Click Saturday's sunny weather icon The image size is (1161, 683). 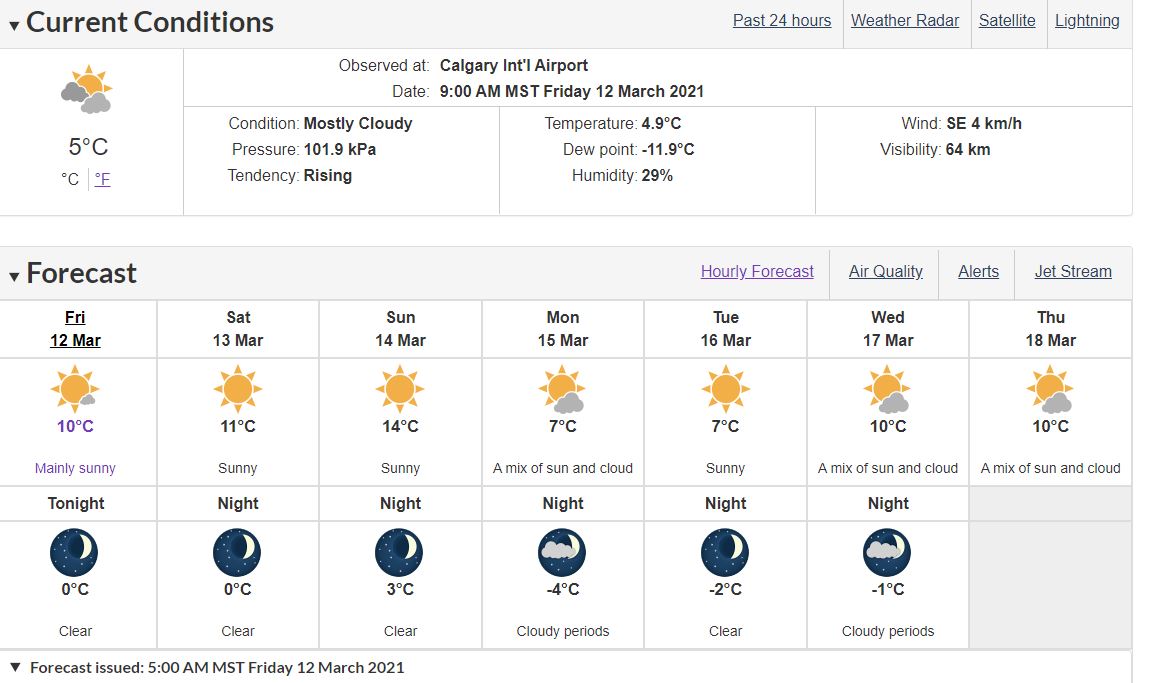click(238, 389)
